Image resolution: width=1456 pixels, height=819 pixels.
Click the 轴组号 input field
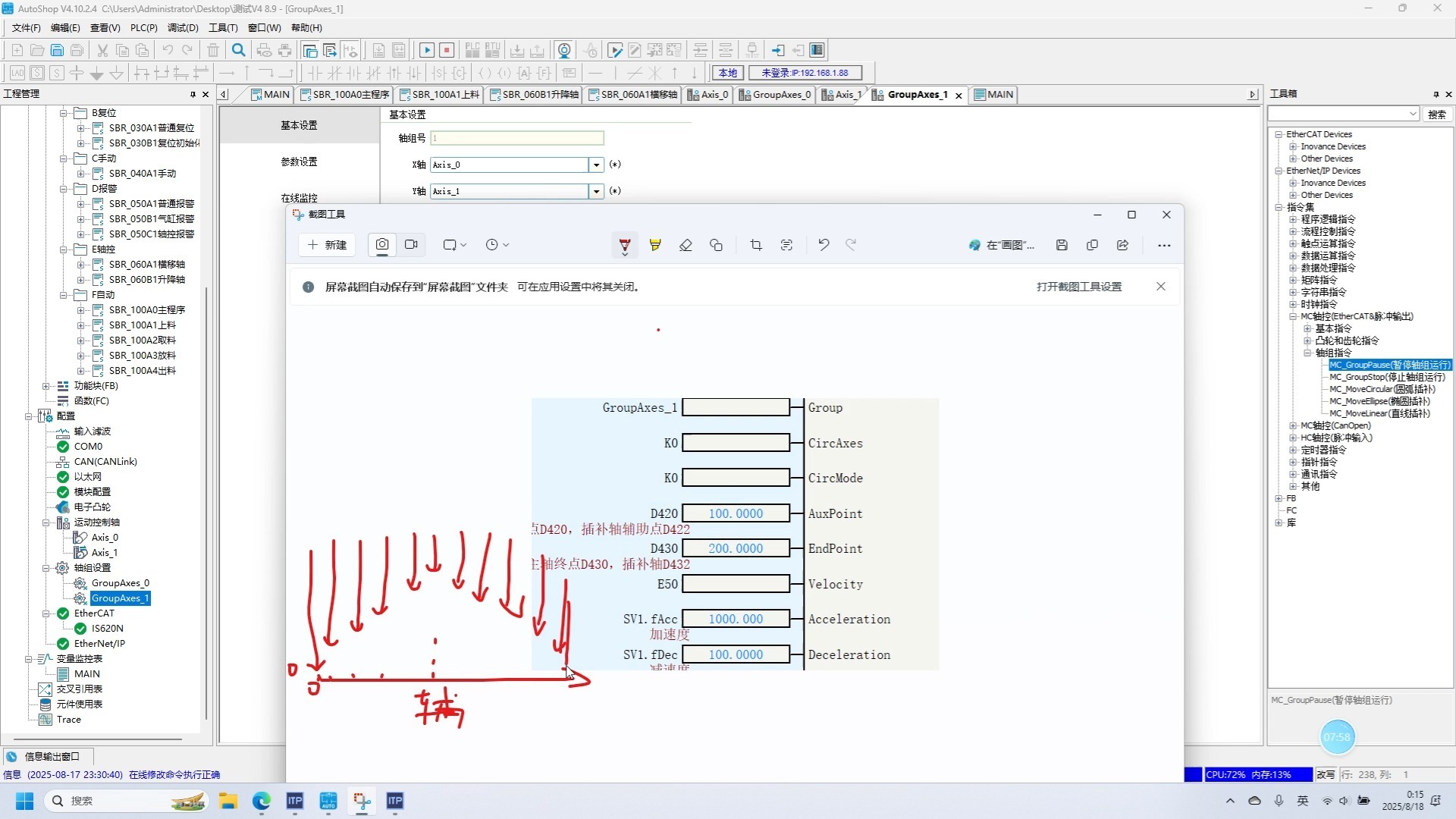pyautogui.click(x=516, y=138)
